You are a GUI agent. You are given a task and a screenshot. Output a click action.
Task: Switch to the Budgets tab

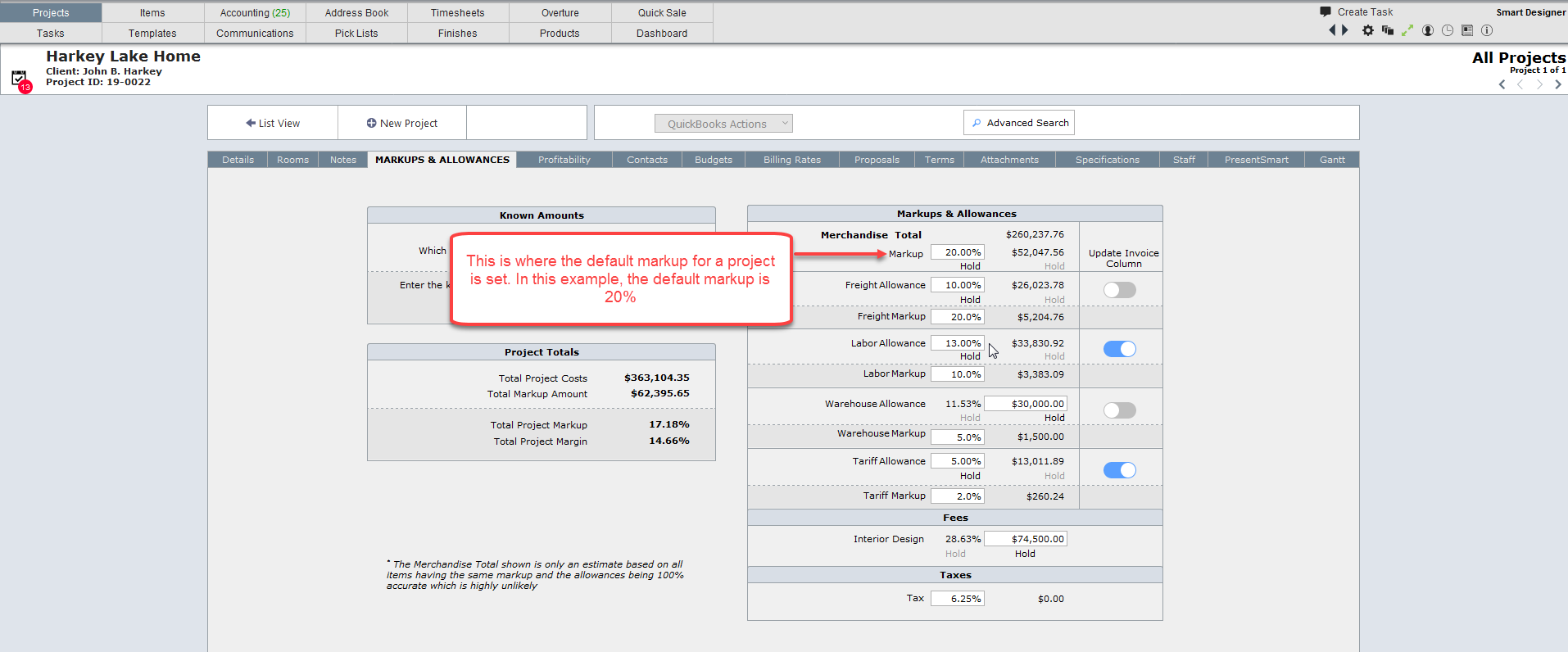click(714, 160)
